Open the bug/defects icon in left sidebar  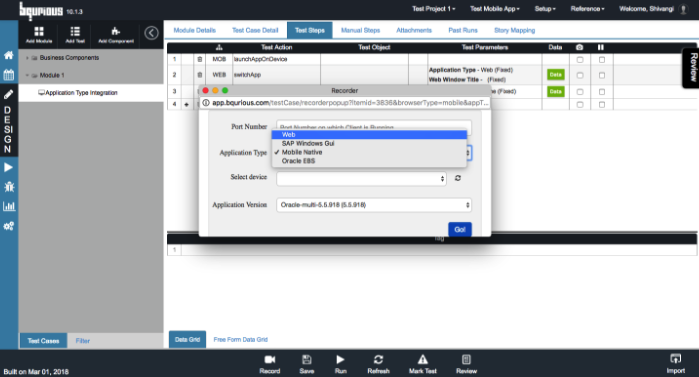pos(9,187)
